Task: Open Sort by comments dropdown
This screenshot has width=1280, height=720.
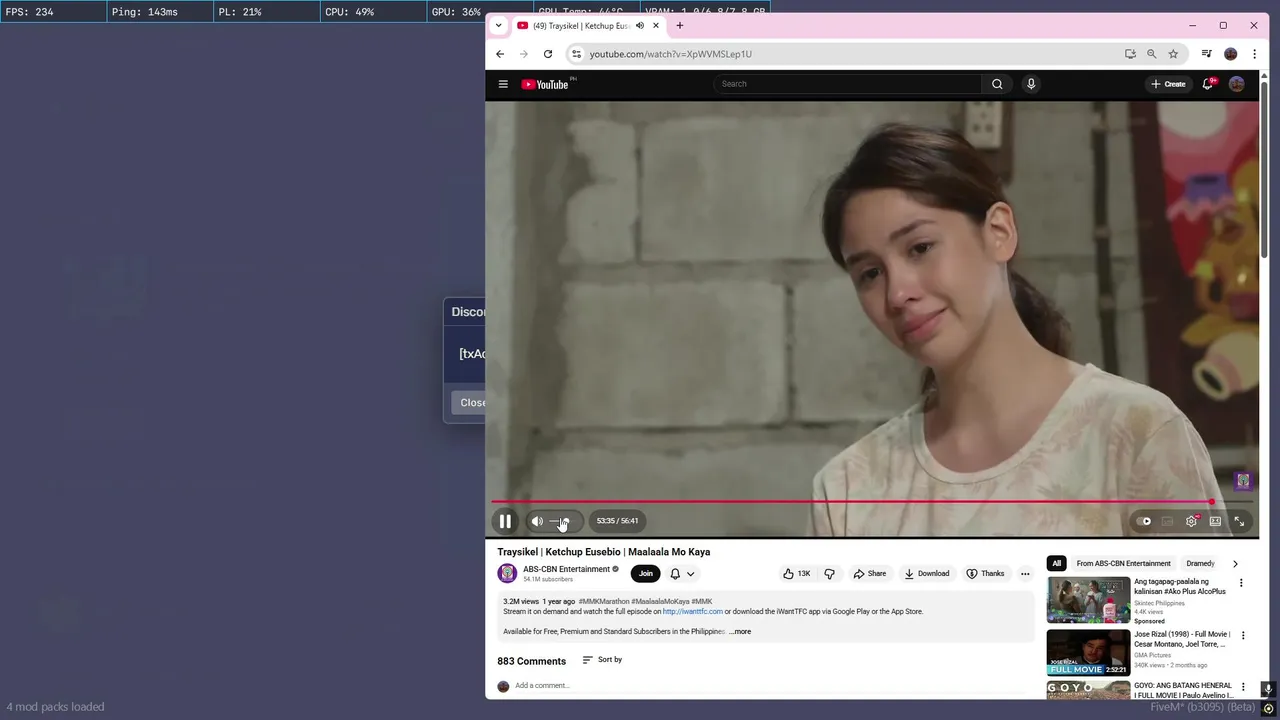Action: (602, 660)
